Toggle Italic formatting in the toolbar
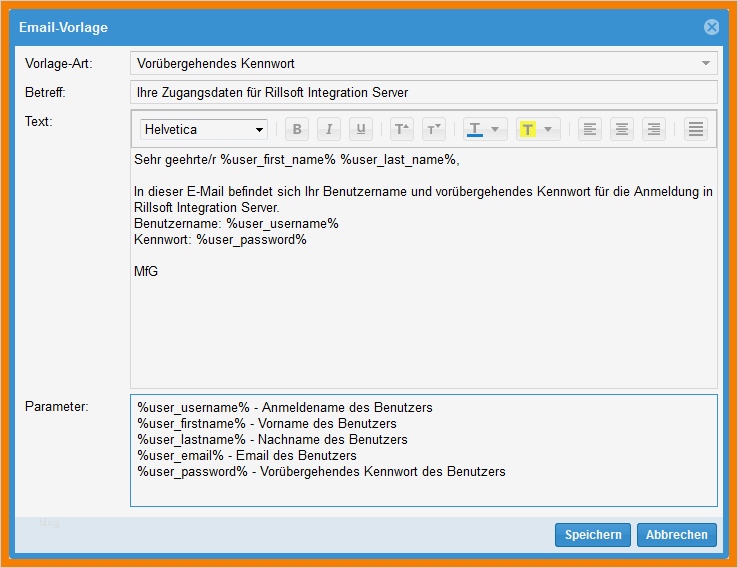 [329, 129]
